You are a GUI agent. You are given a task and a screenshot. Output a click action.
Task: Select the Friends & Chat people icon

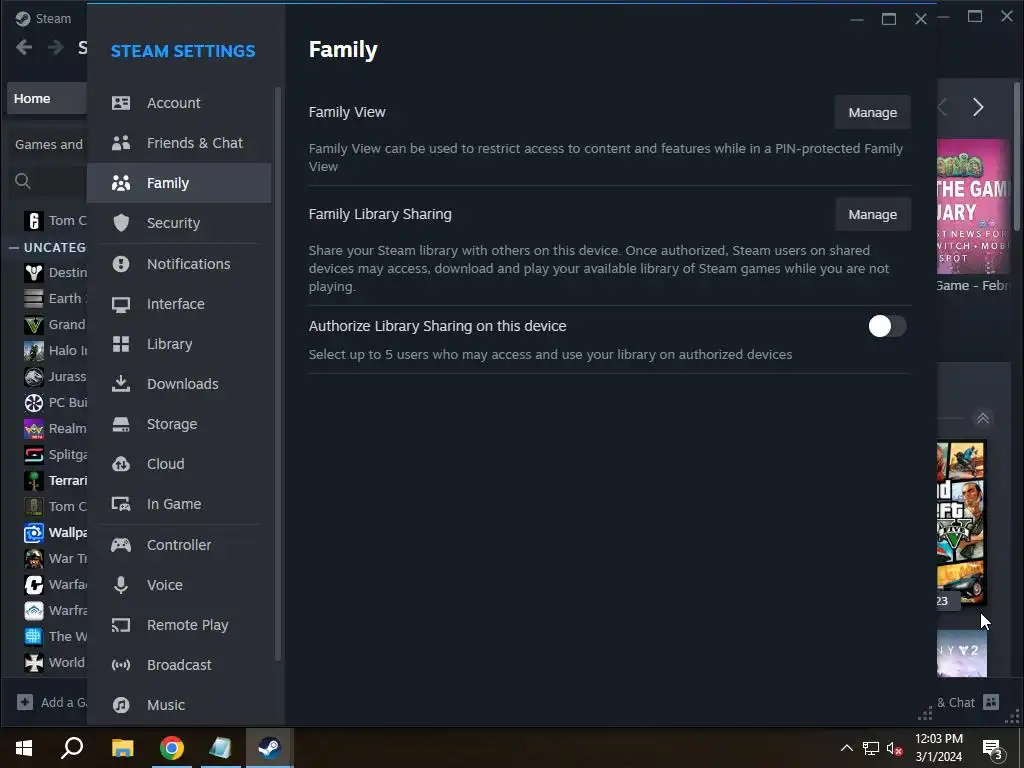121,142
